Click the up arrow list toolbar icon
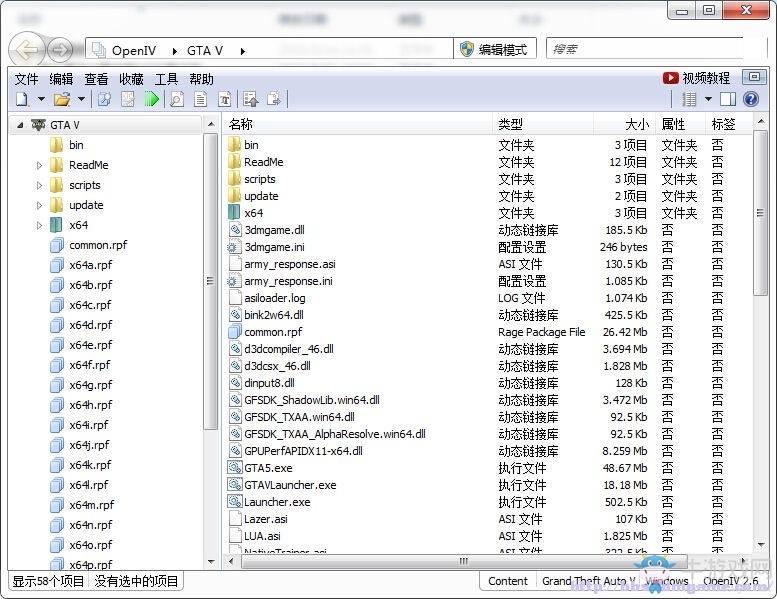The width and height of the screenshot is (777, 599). click(x=251, y=100)
